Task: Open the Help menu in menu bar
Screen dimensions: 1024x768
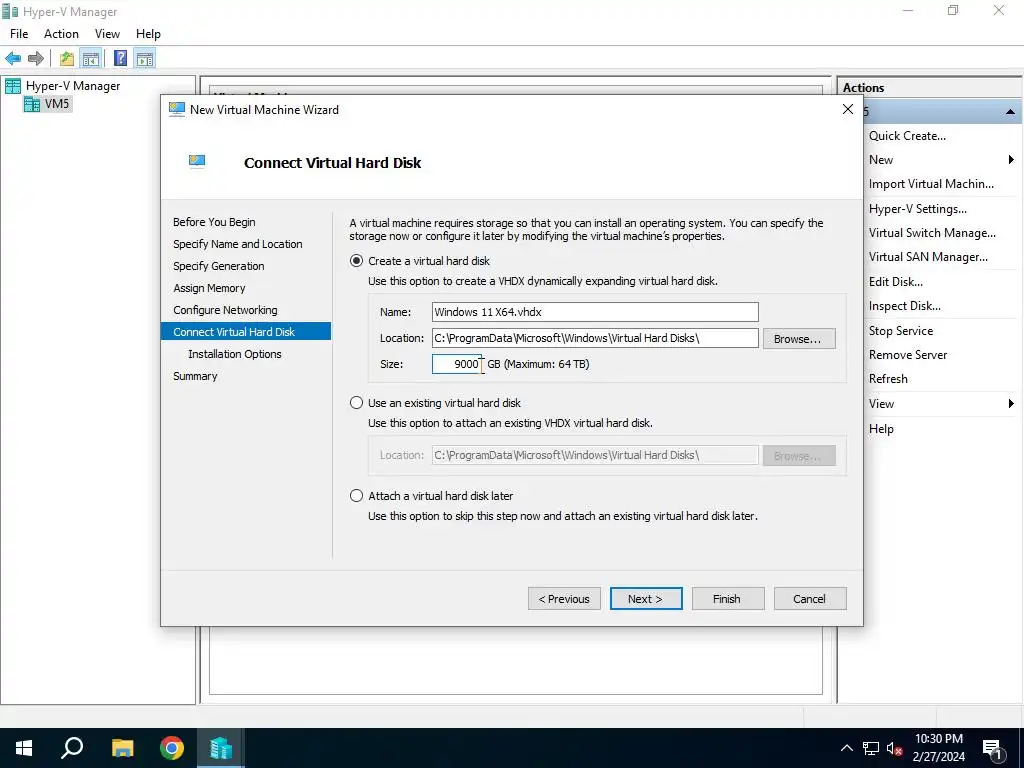Action: click(x=148, y=34)
